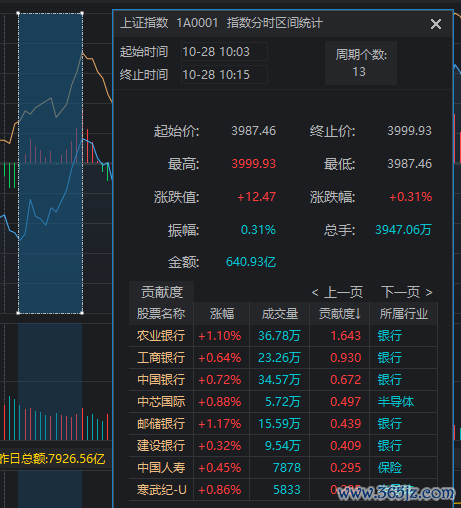
Task: Click 半导体 industry of 中芯国际
Action: coord(396,402)
